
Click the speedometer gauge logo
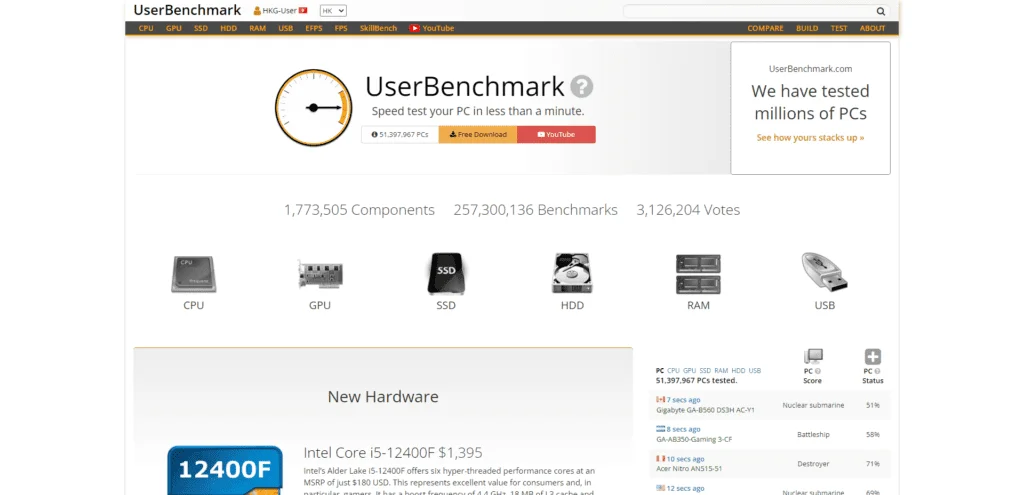[313, 108]
